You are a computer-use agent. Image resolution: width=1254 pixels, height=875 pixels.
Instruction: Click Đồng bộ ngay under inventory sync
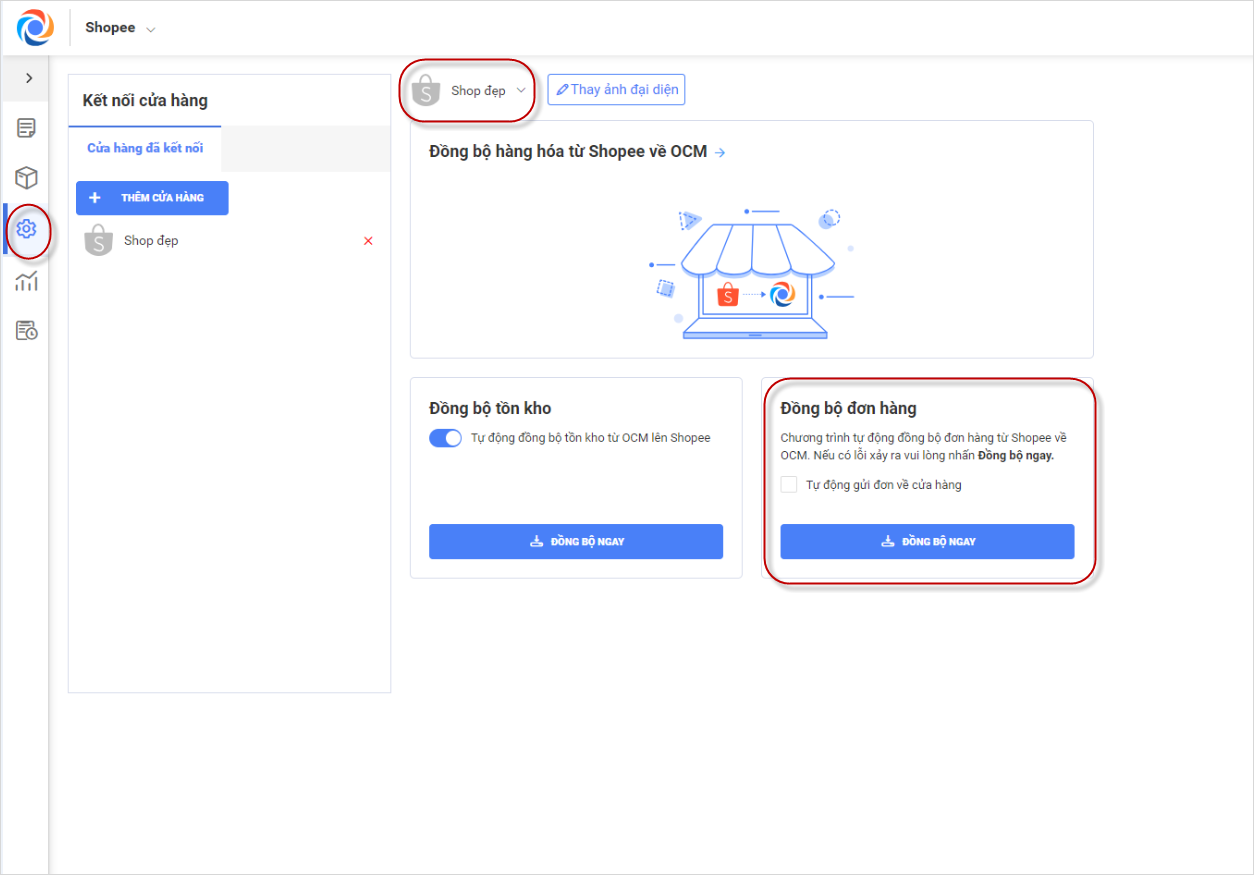(576, 541)
